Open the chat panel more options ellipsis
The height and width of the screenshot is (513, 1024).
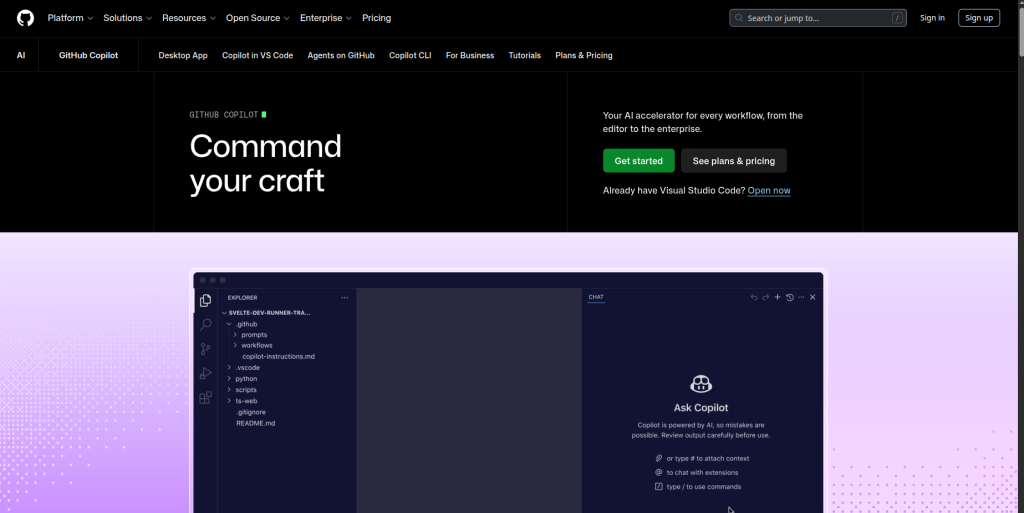pyautogui.click(x=801, y=298)
